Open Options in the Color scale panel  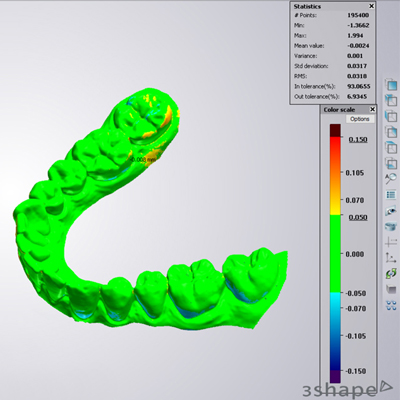coord(360,119)
